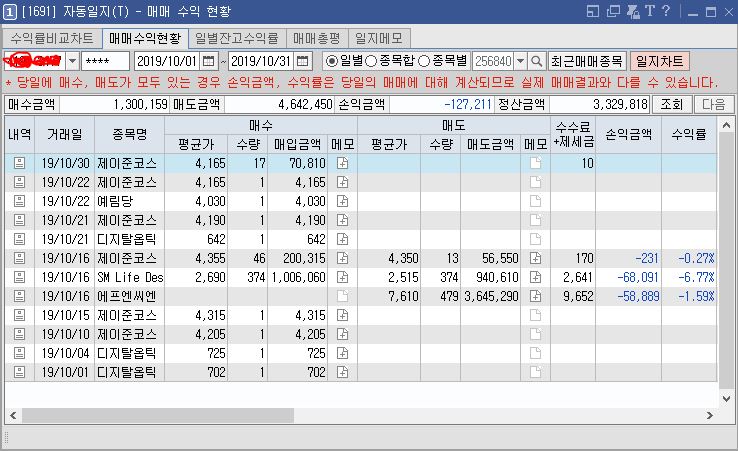Screen dimensions: 738x451
Task: Expand the stock code 256840 dropdown
Action: (x=520, y=61)
